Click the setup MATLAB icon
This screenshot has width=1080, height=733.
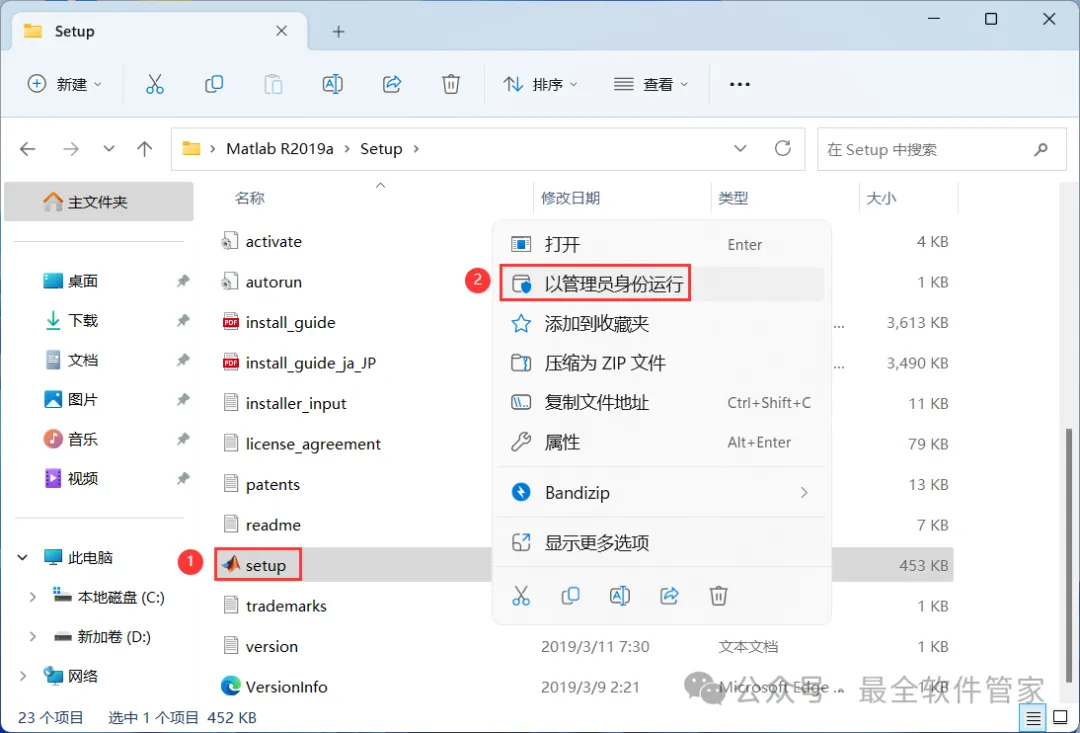click(231, 565)
